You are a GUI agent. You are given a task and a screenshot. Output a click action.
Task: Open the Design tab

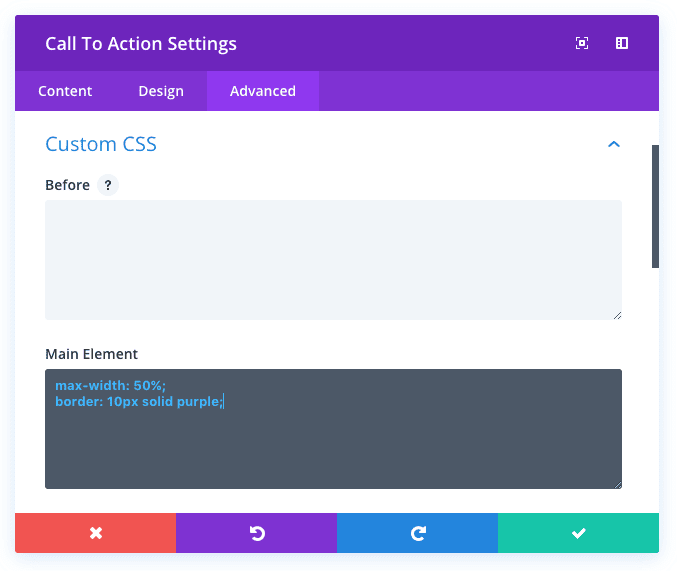point(161,91)
